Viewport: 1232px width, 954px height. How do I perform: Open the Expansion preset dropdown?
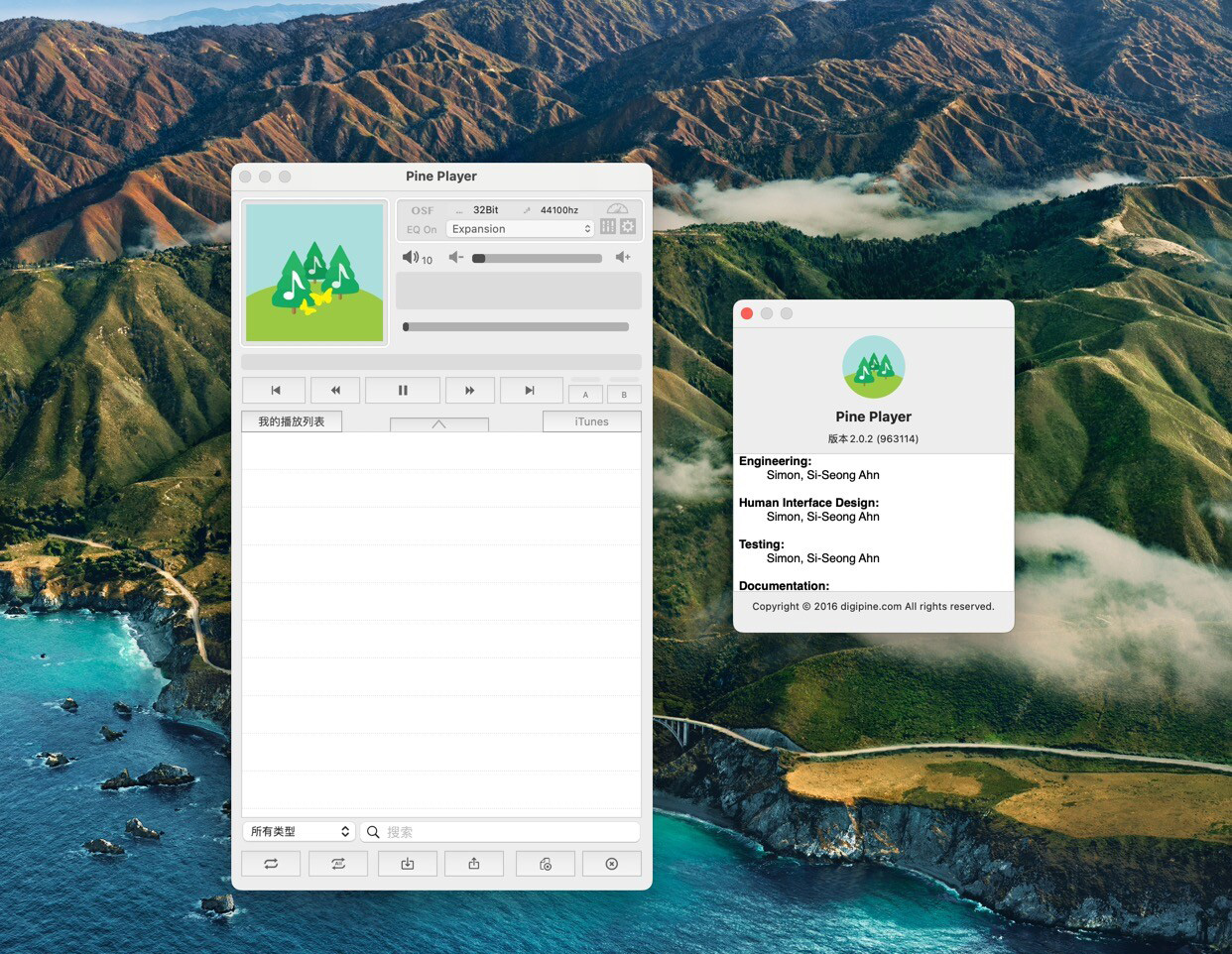pos(521,229)
